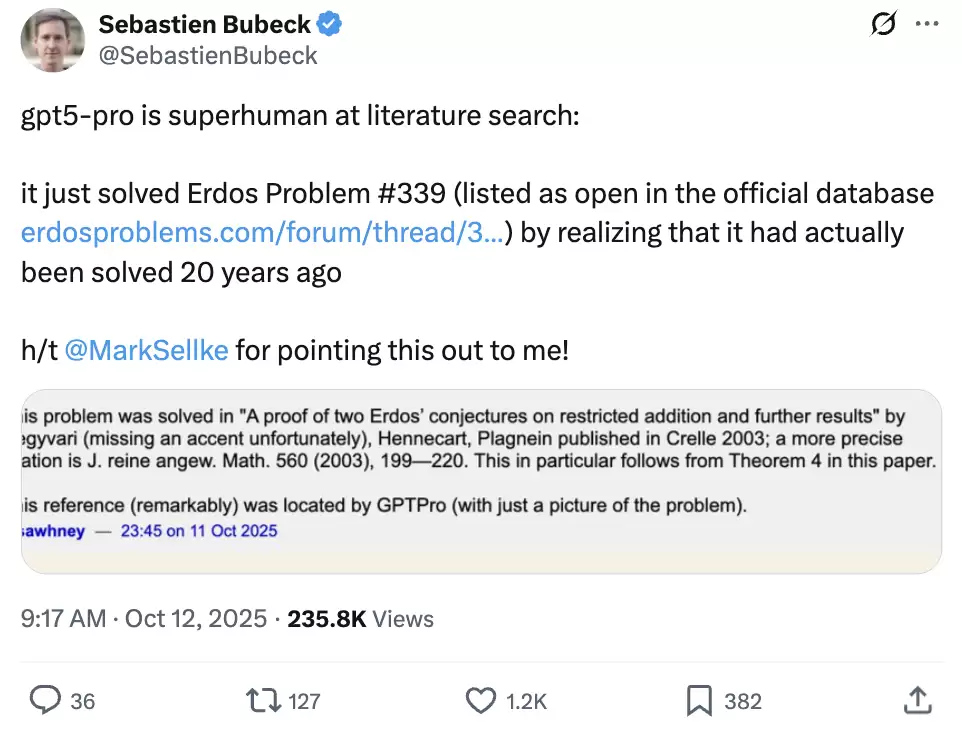Open the @SebastienBubeck handle link

[x=207, y=56]
